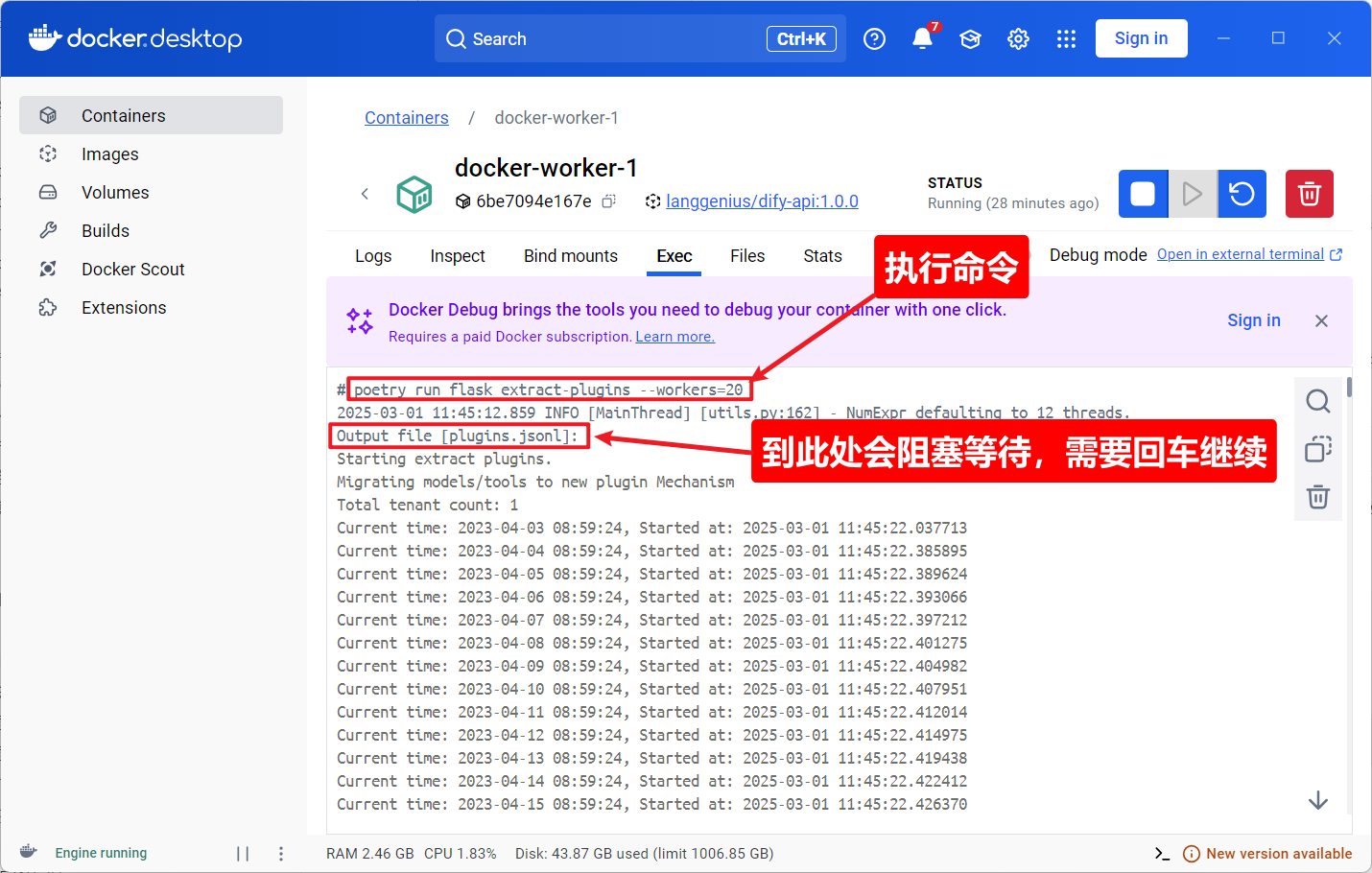Click the Ctrl+K shortcut badge
Screen dimensions: 1372x873
pos(801,38)
